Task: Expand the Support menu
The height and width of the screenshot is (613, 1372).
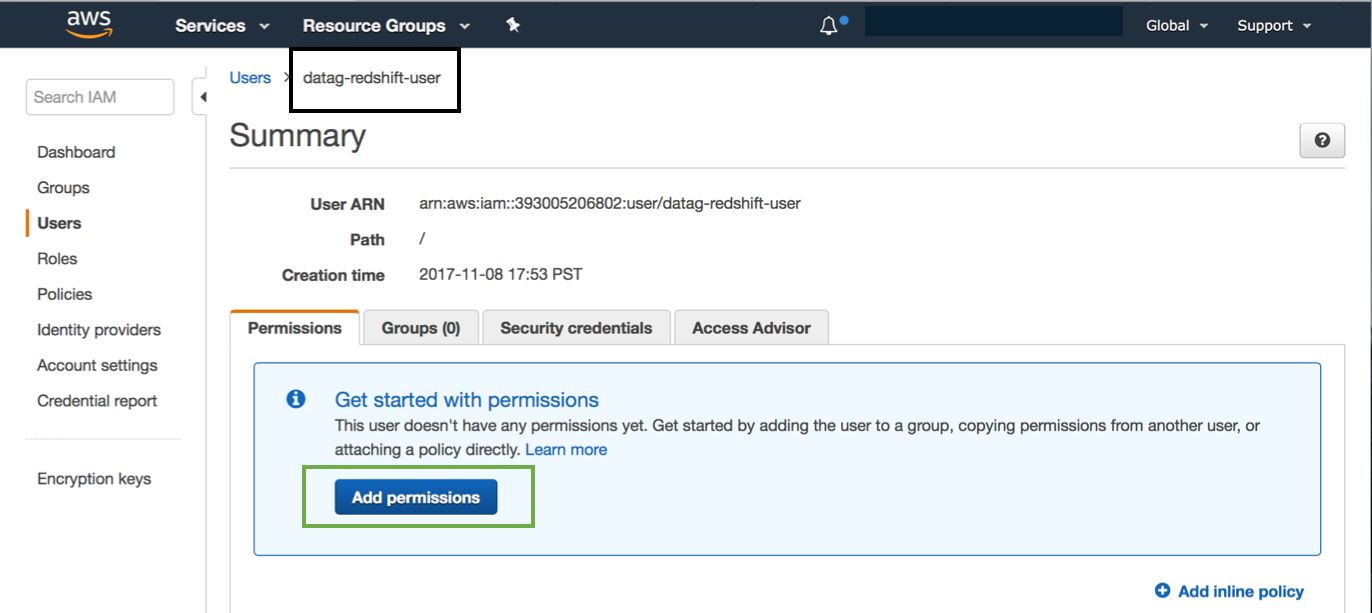Action: [1274, 26]
